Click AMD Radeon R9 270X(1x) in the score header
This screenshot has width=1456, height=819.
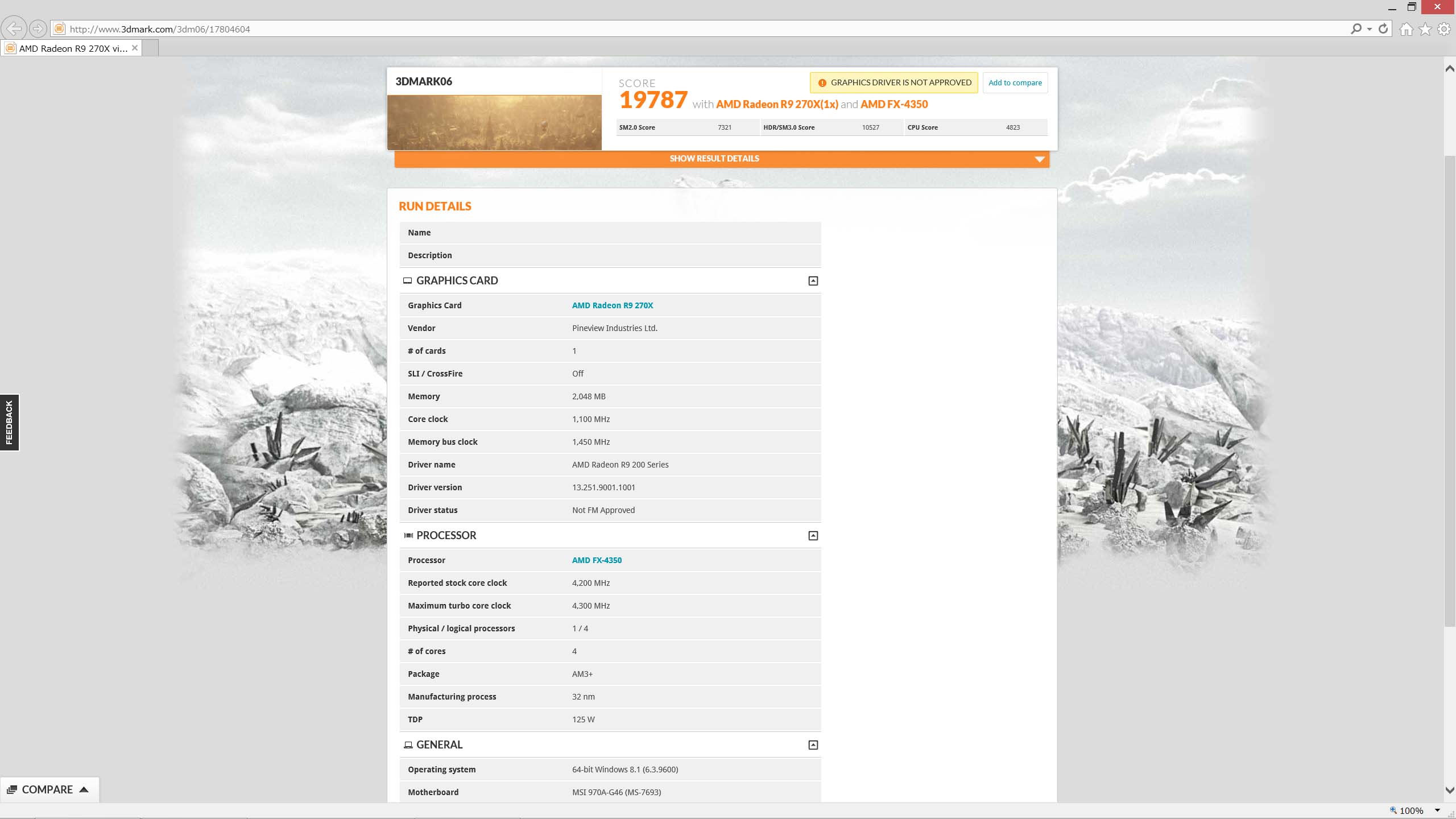(777, 105)
